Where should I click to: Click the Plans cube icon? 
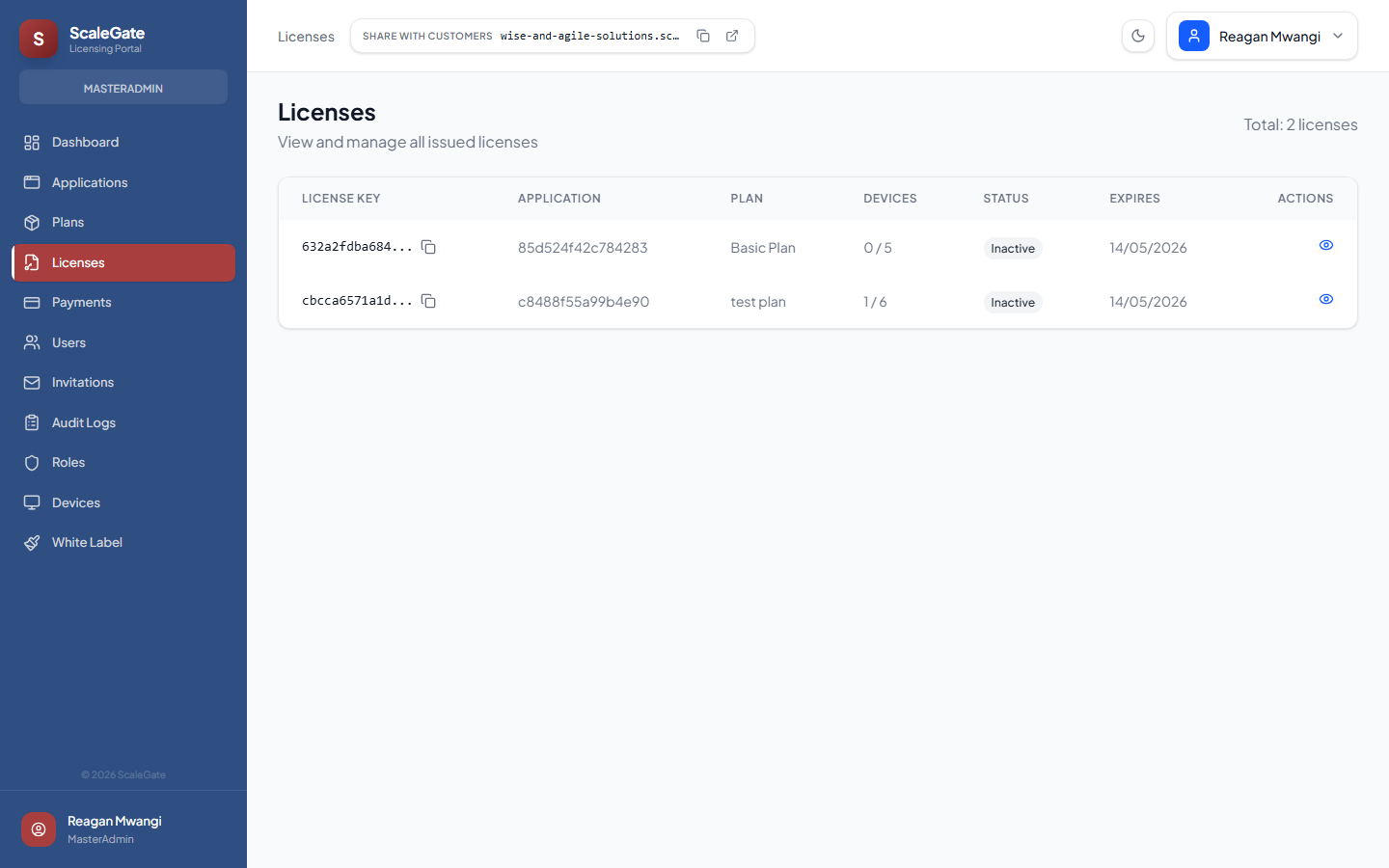click(32, 222)
